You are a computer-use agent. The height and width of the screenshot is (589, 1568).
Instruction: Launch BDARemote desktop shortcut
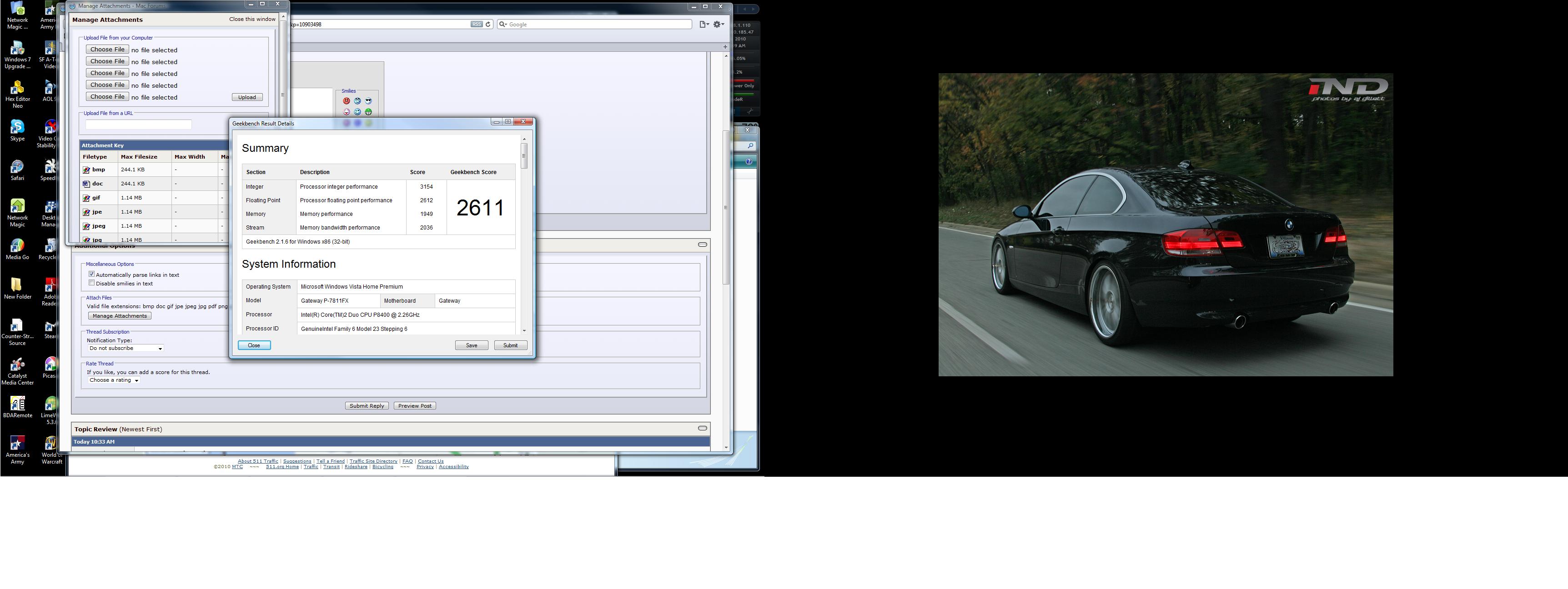coord(17,407)
